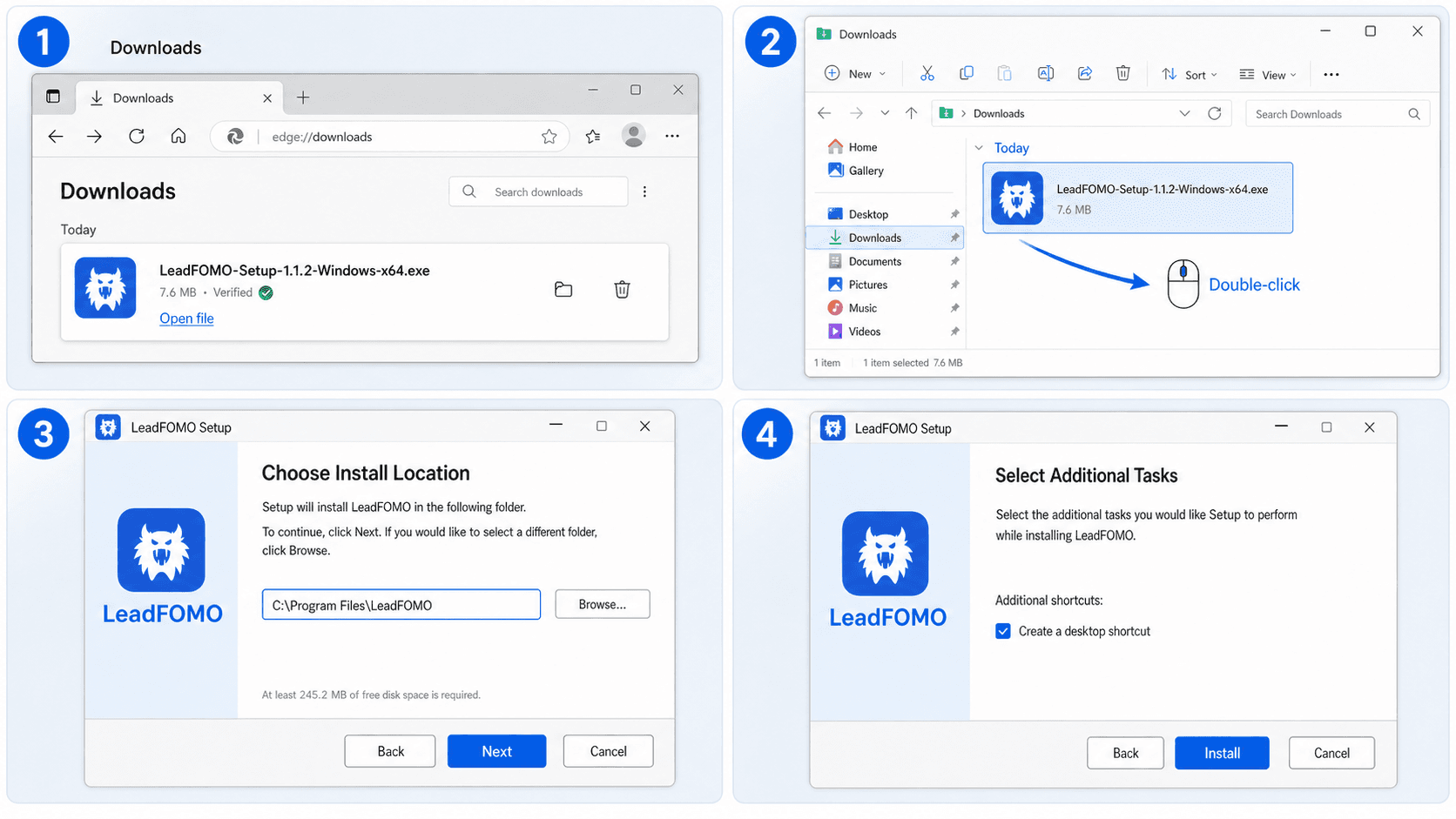The width and height of the screenshot is (1456, 819).
Task: Click the Edge tab actions icon
Action: tap(53, 97)
